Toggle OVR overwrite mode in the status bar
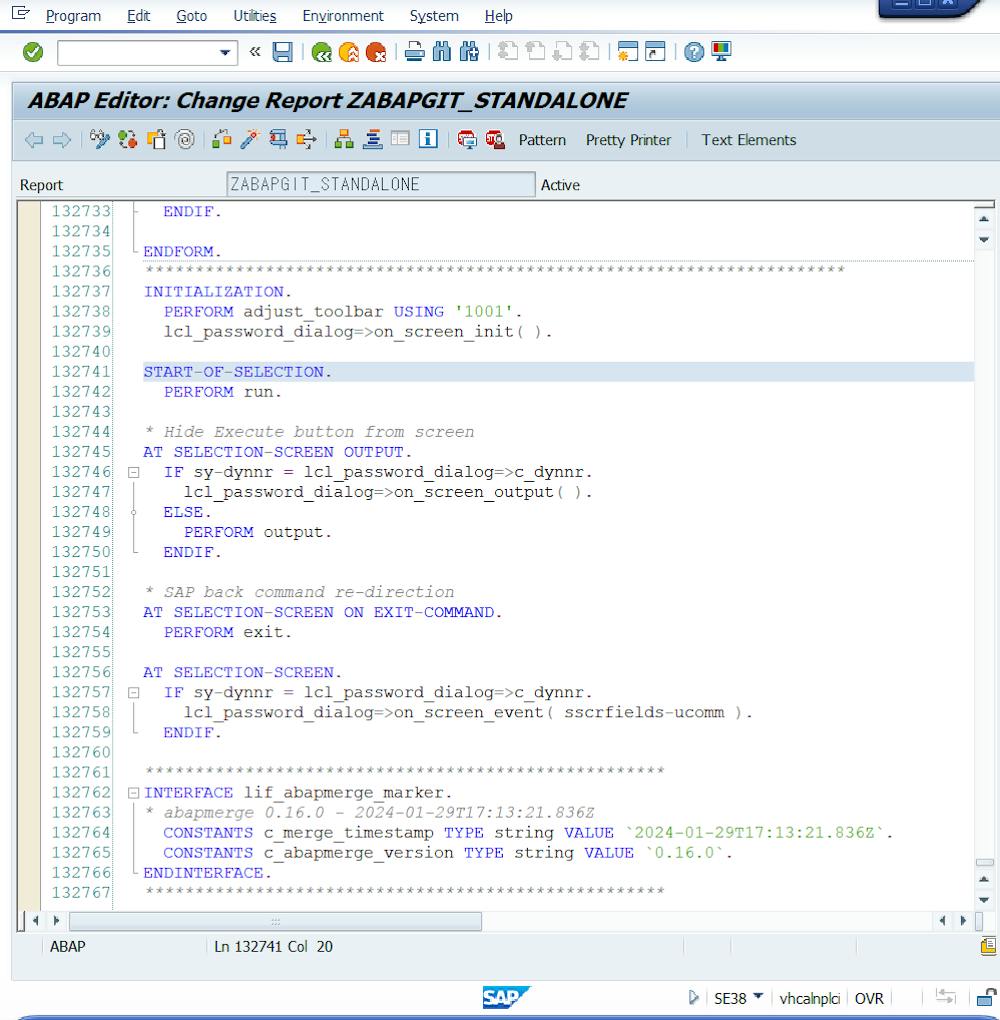Image resolution: width=1000 pixels, height=1020 pixels. [869, 998]
